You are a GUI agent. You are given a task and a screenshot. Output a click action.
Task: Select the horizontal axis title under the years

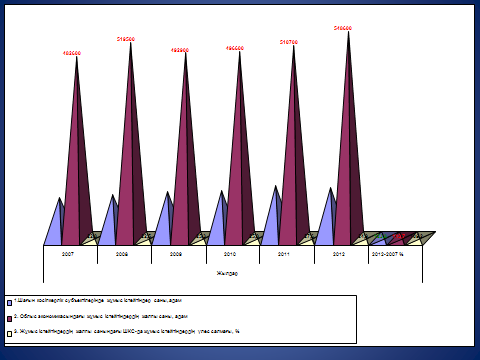click(x=227, y=273)
